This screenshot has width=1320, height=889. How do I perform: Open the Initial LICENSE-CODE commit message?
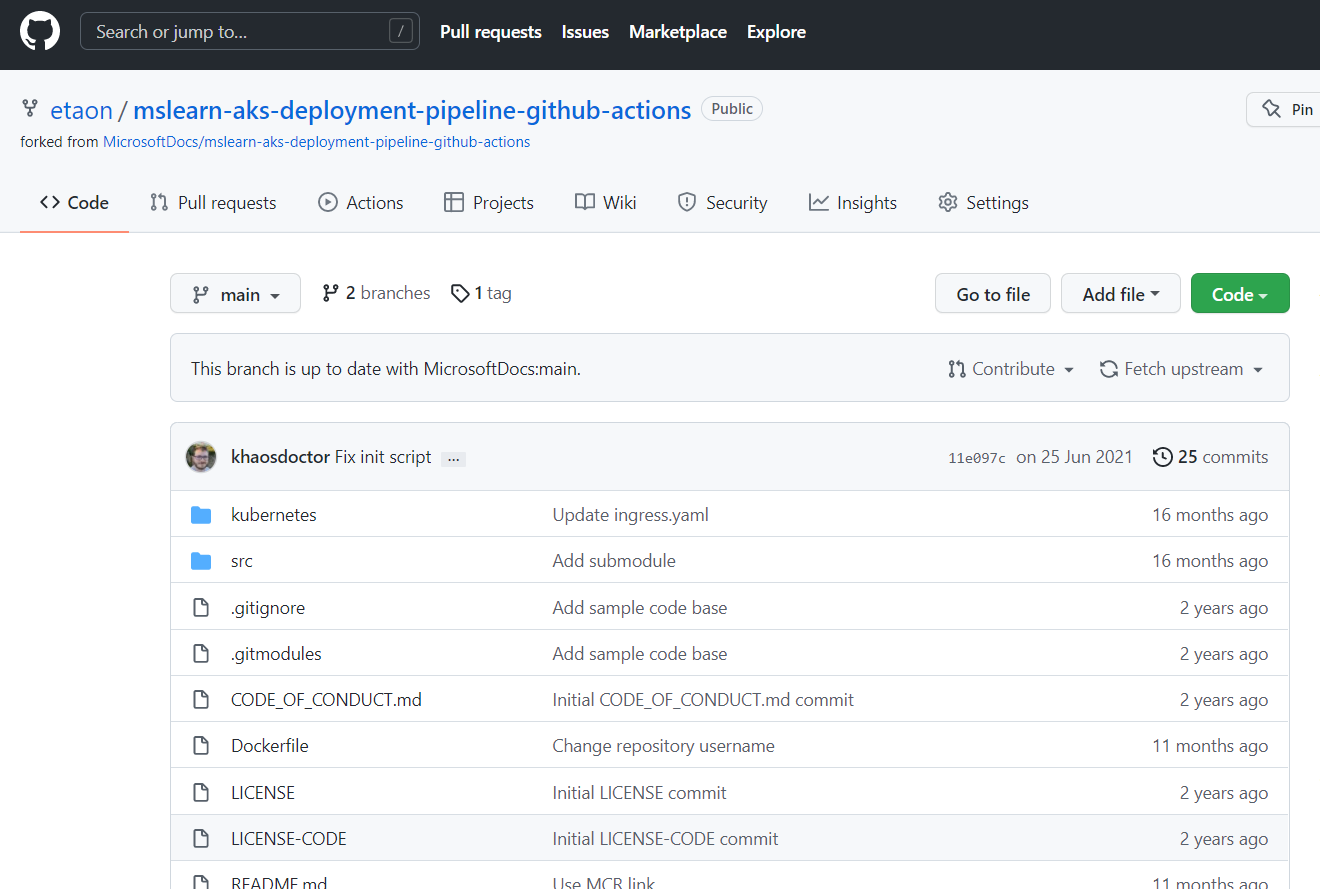pos(666,839)
